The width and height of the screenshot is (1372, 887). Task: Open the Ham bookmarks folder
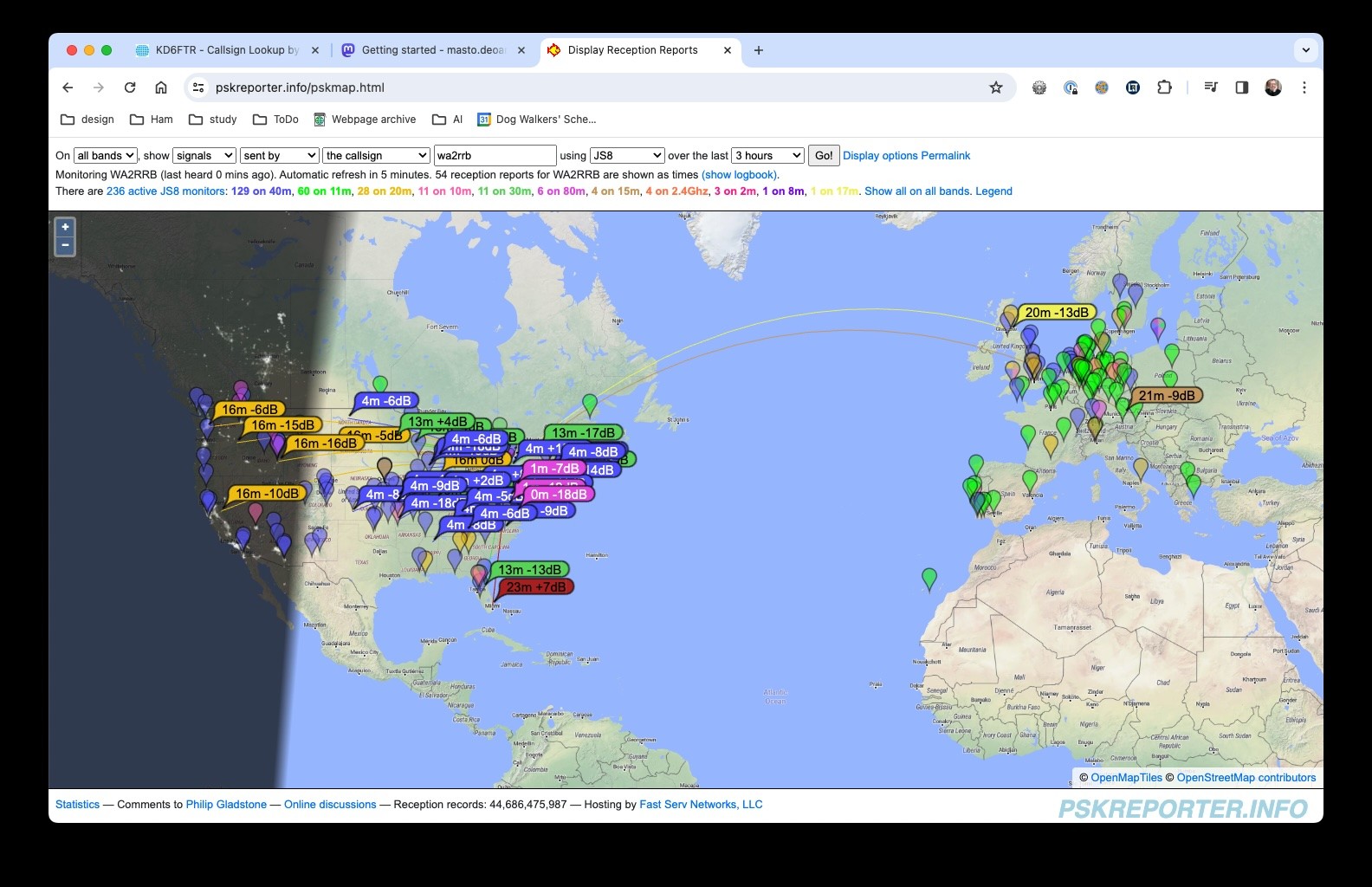click(x=152, y=120)
